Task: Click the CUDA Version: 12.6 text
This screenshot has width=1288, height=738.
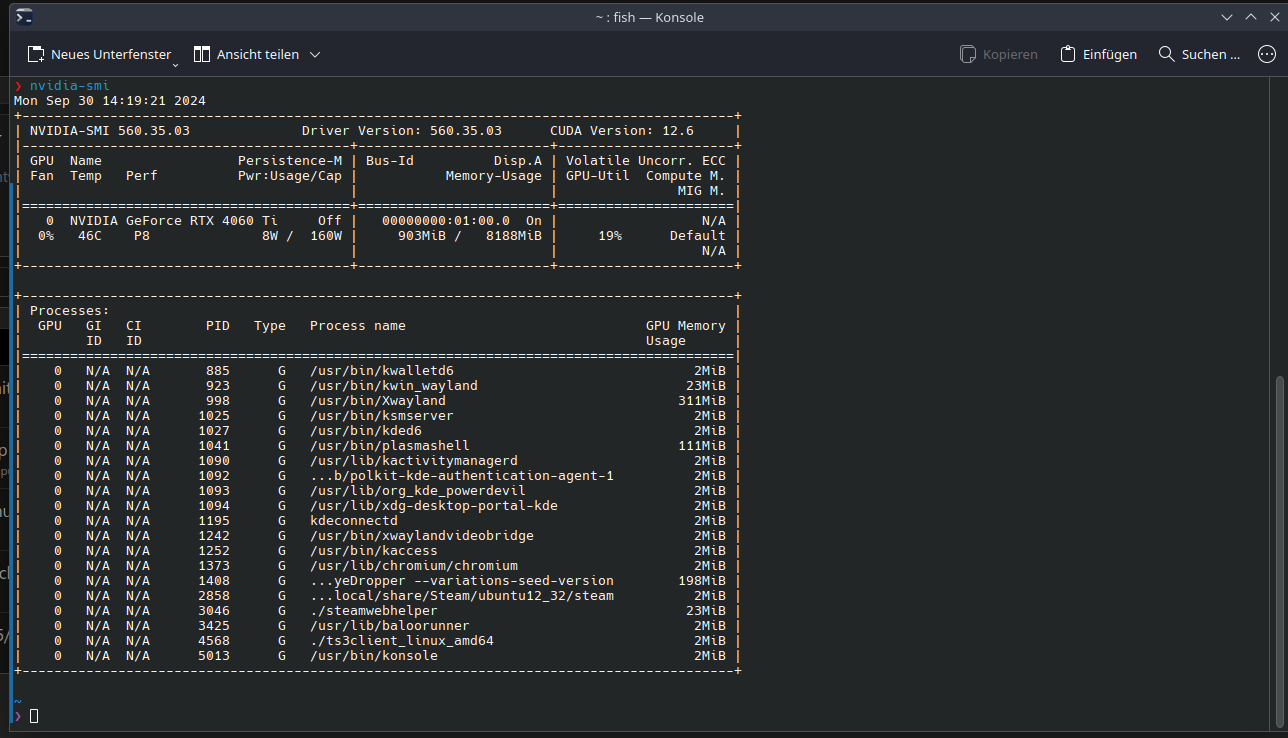Action: point(622,131)
